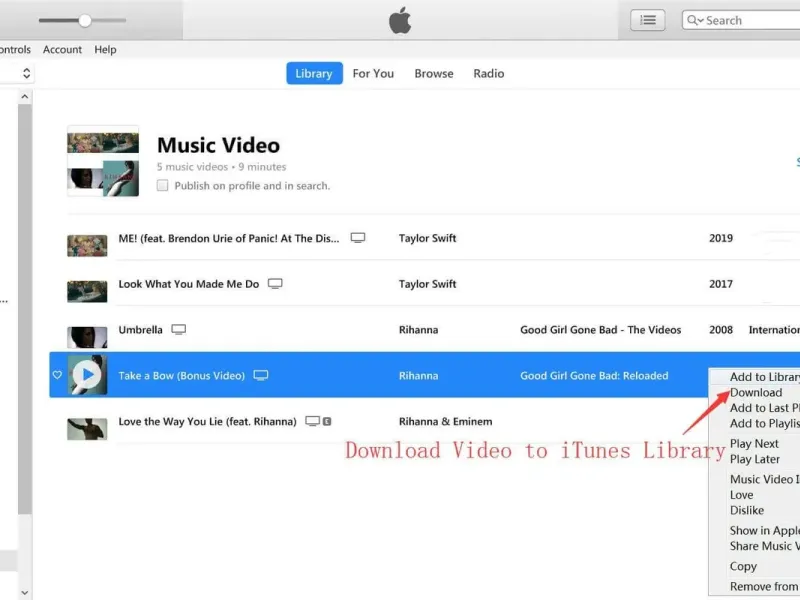
Task: Click the Music Video playlist title
Action: click(x=218, y=145)
